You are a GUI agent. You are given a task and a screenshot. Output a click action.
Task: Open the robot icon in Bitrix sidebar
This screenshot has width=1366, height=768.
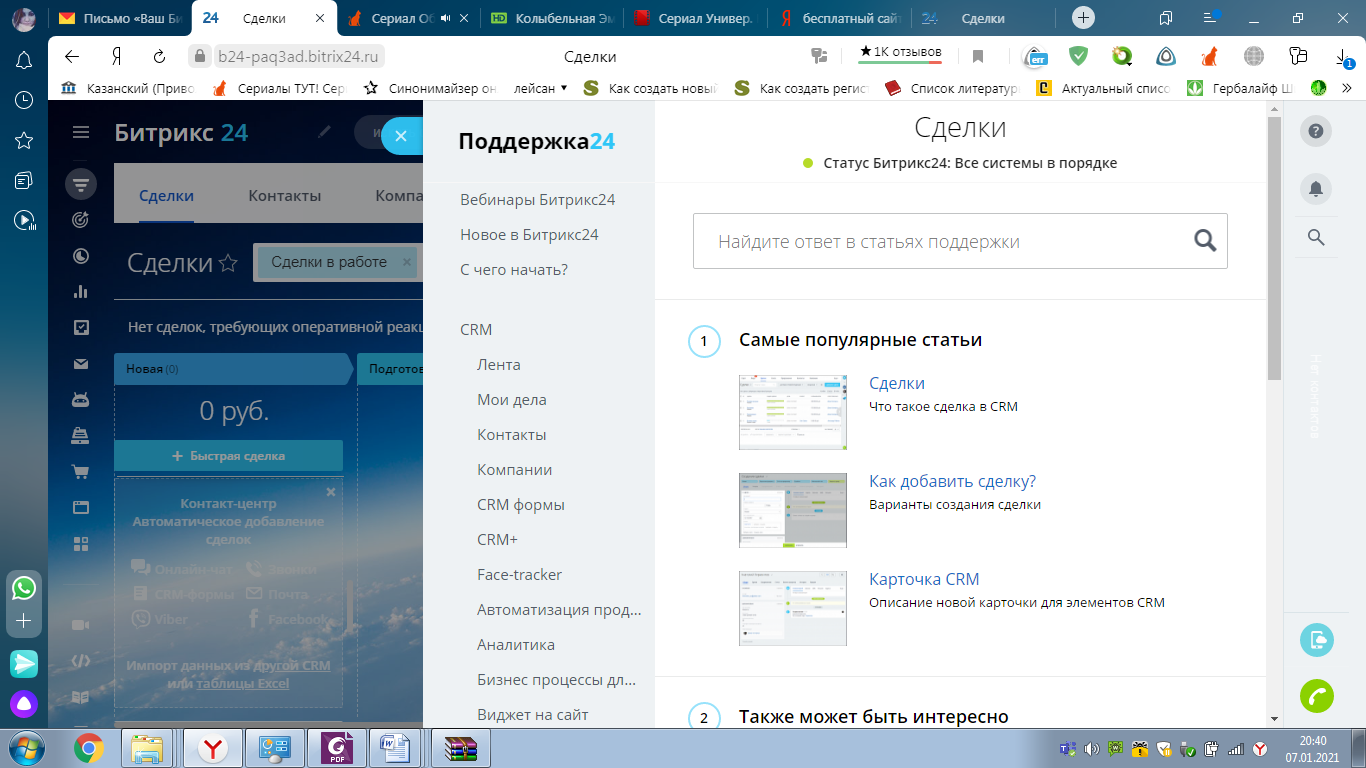click(x=81, y=400)
